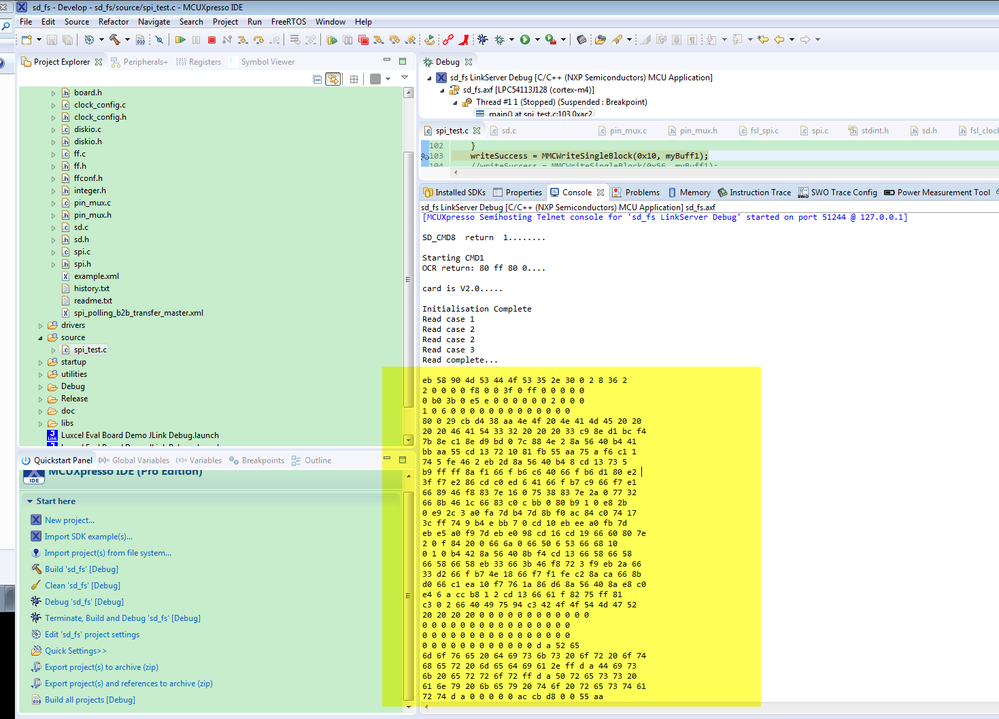
Task: Click the dark chip icon in toolbar
Action: pos(581,39)
